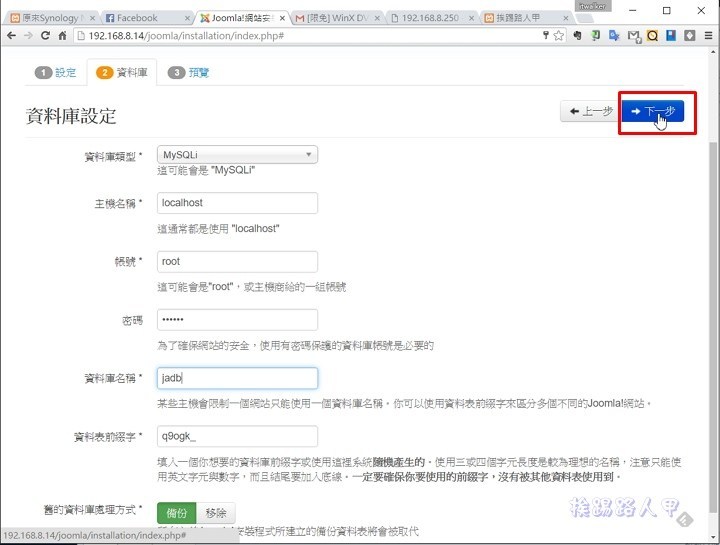Viewport: 720px width, 545px height.
Task: Open the Gmail mail checker extension
Action: (x=633, y=36)
